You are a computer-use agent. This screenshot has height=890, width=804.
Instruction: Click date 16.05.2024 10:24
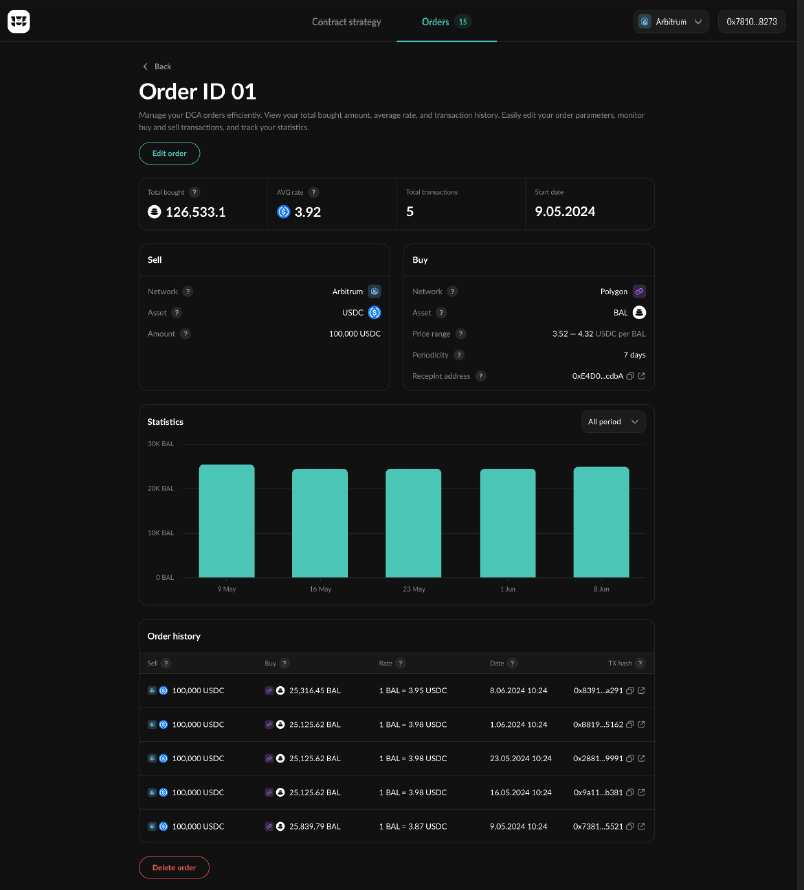tap(521, 792)
